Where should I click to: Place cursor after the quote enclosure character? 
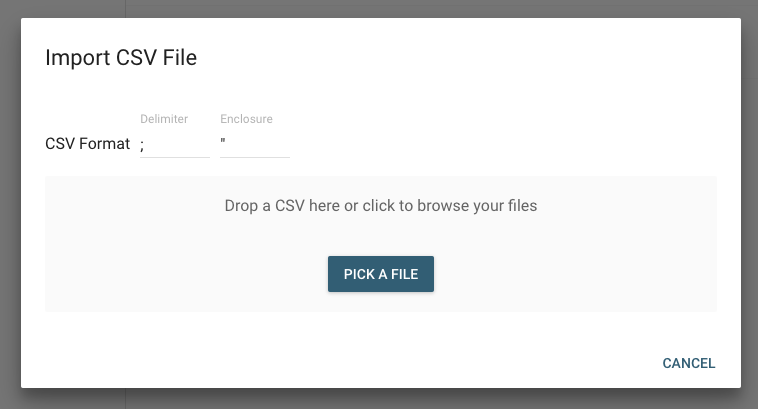click(x=227, y=142)
